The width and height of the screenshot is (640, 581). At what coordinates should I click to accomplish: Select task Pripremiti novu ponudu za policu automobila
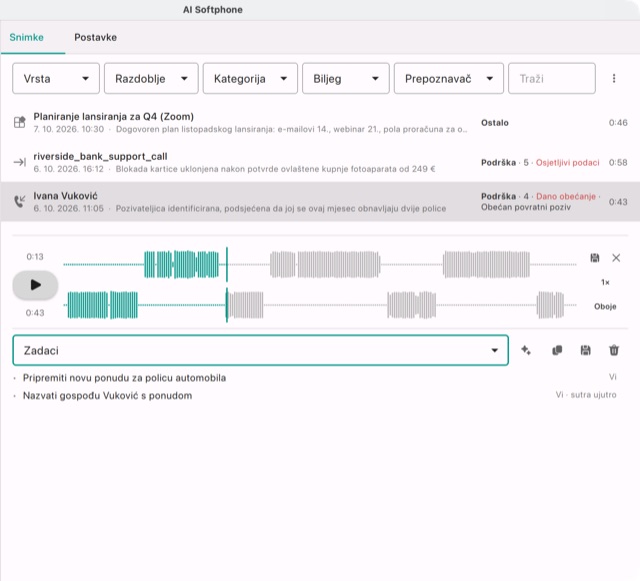click(124, 378)
